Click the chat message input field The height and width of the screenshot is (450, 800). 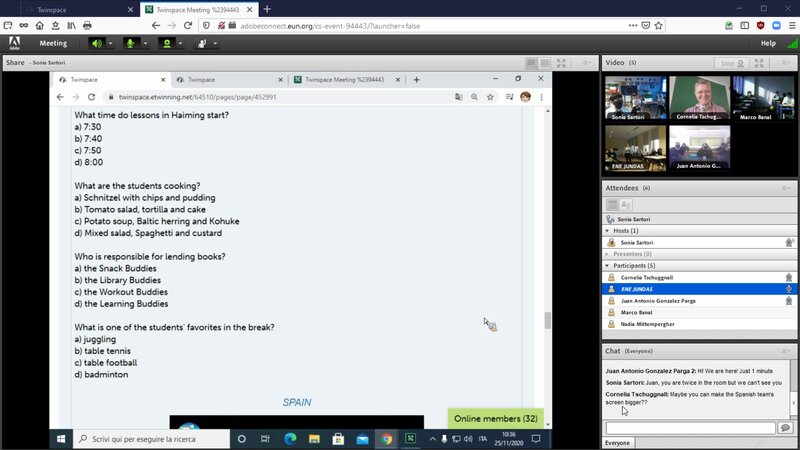coord(690,428)
